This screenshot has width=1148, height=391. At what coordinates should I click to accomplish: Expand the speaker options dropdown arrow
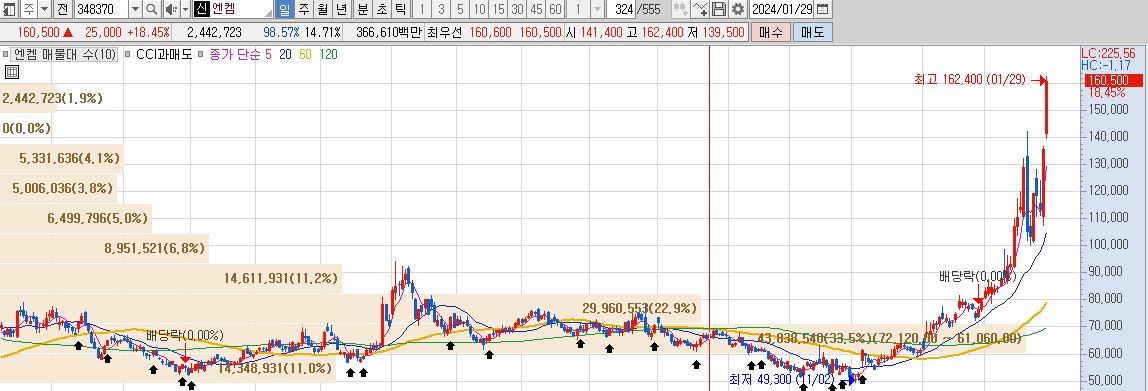click(x=184, y=9)
